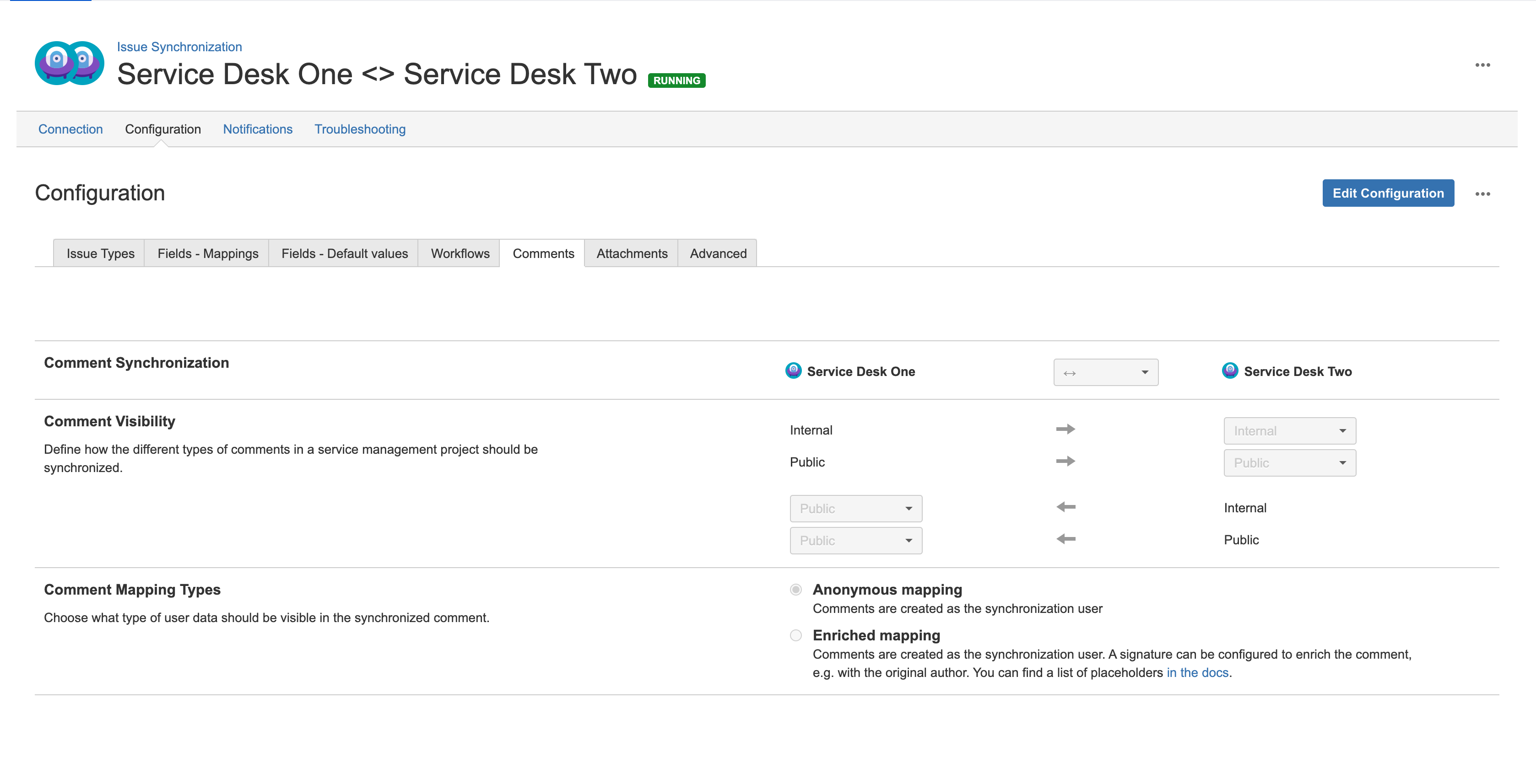Click the Service Desk Two project icon
Screen dimensions: 1536x784
click(1229, 371)
